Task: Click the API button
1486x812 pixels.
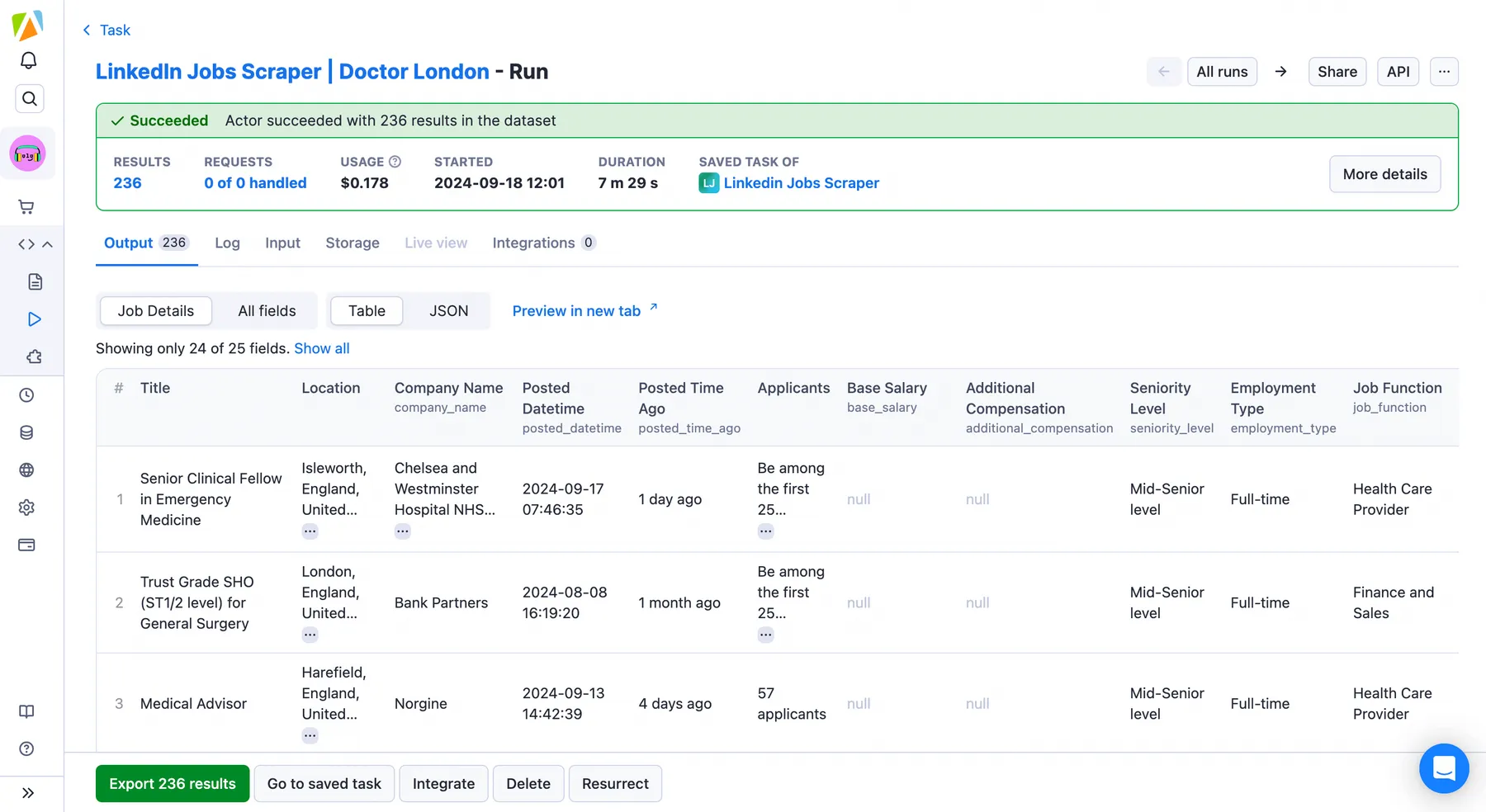Action: [1398, 72]
